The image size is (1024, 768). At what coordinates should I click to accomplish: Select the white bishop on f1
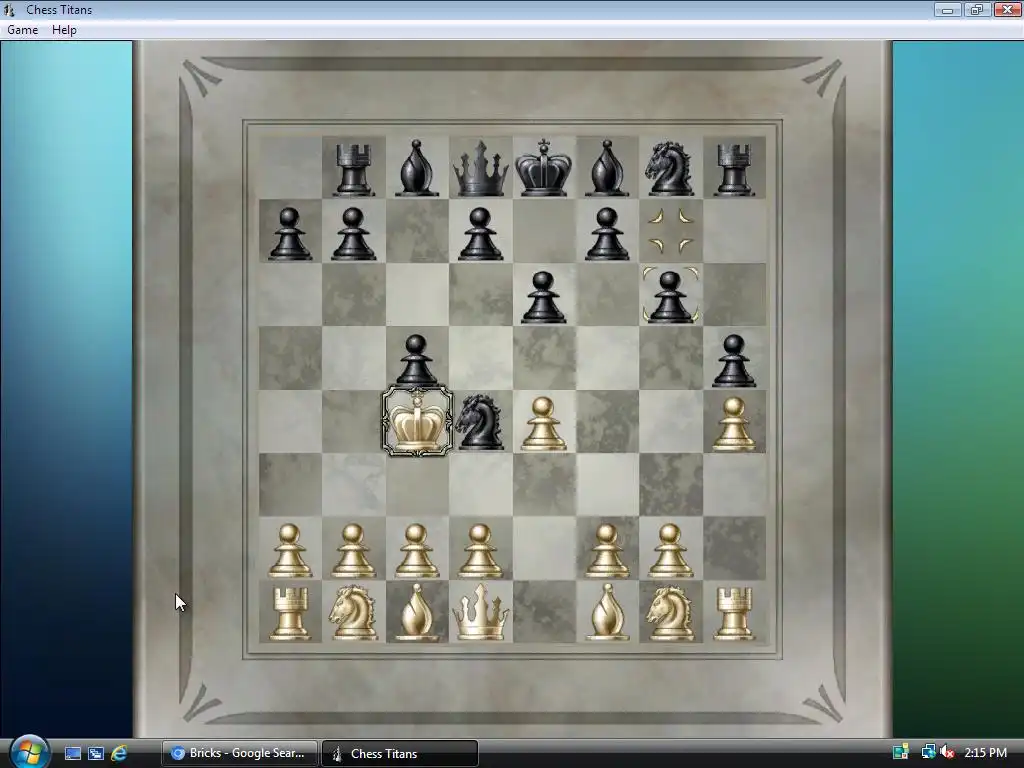(x=607, y=613)
